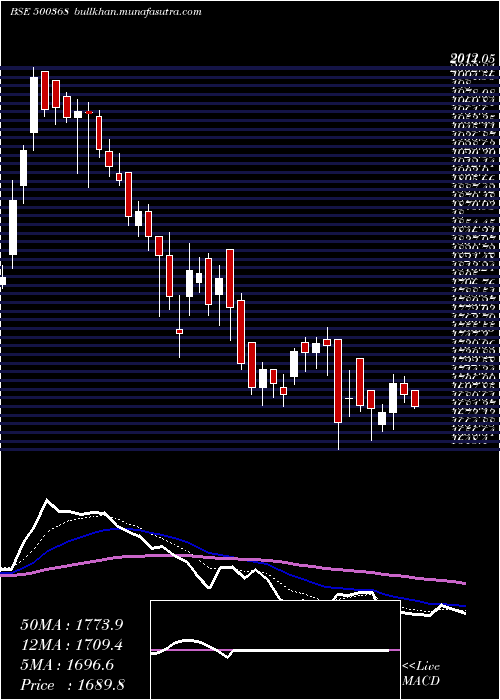This screenshot has height=700, width=500.
Task: Select the 50MA : 1773.9 readout
Action: coord(71,625)
